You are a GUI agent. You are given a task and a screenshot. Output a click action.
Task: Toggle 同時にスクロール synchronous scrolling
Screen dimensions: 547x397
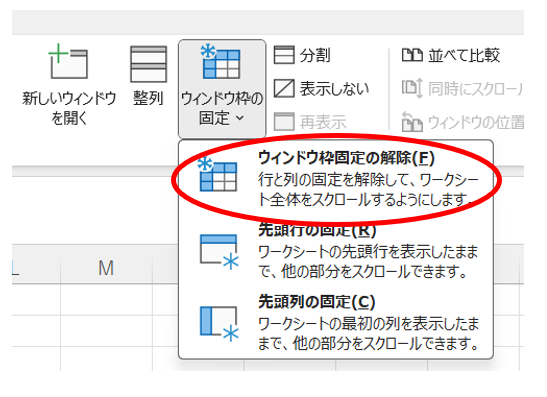462,89
